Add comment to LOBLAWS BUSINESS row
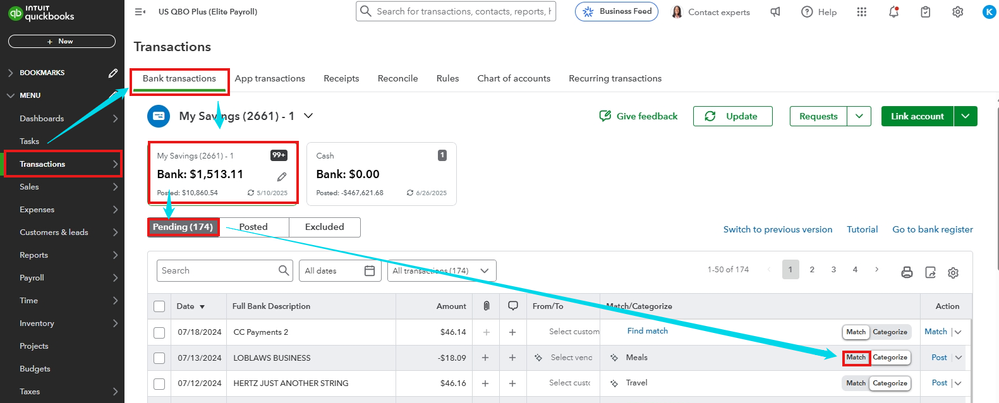This screenshot has height=403, width=999. click(x=512, y=358)
